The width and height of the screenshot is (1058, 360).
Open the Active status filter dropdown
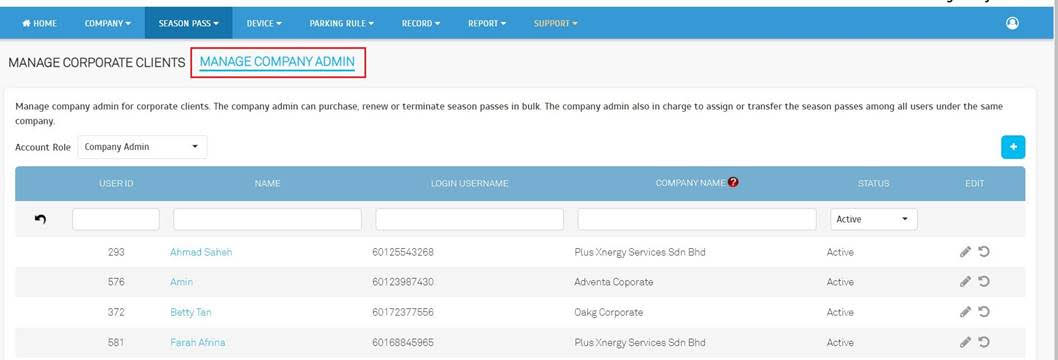pyautogui.click(x=874, y=219)
